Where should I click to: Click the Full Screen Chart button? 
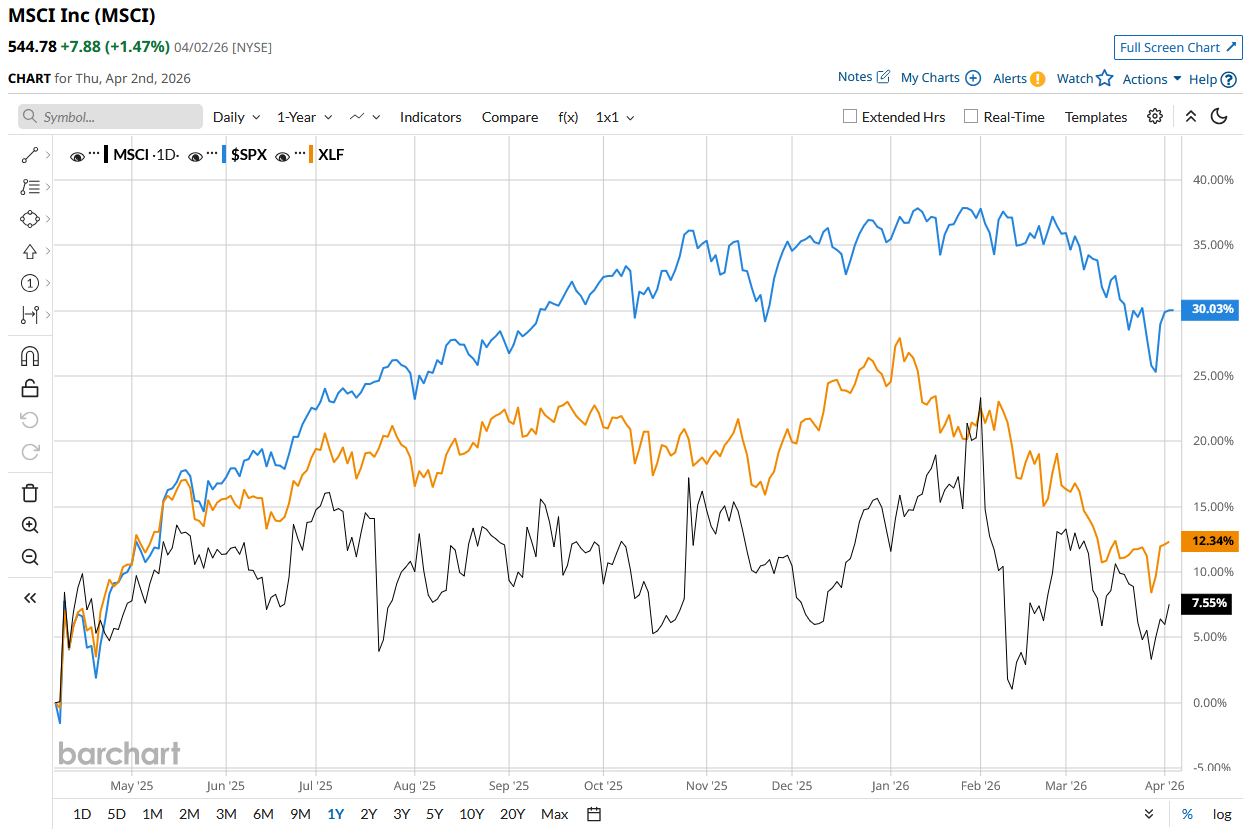[1177, 47]
